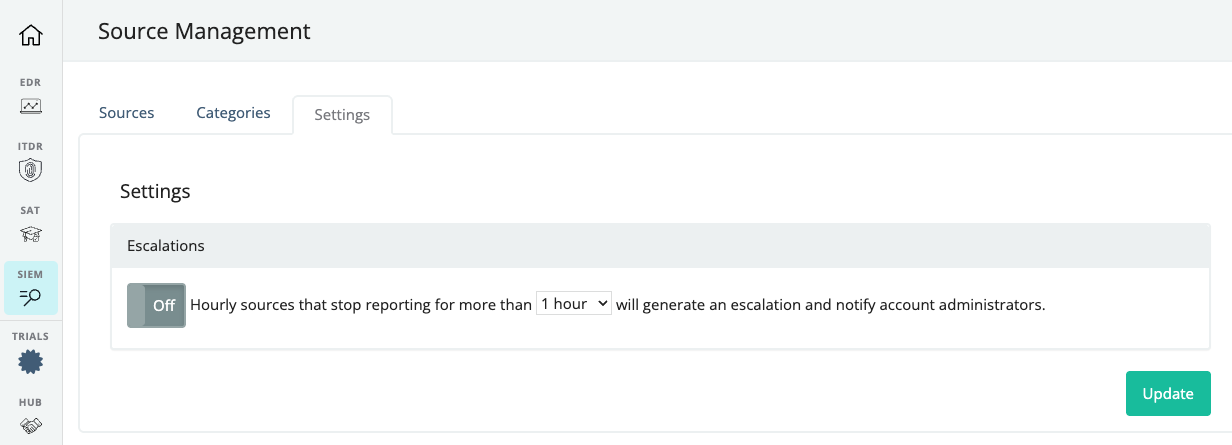Enable the Escalations Off toggle switch
1232x445 pixels.
[156, 306]
